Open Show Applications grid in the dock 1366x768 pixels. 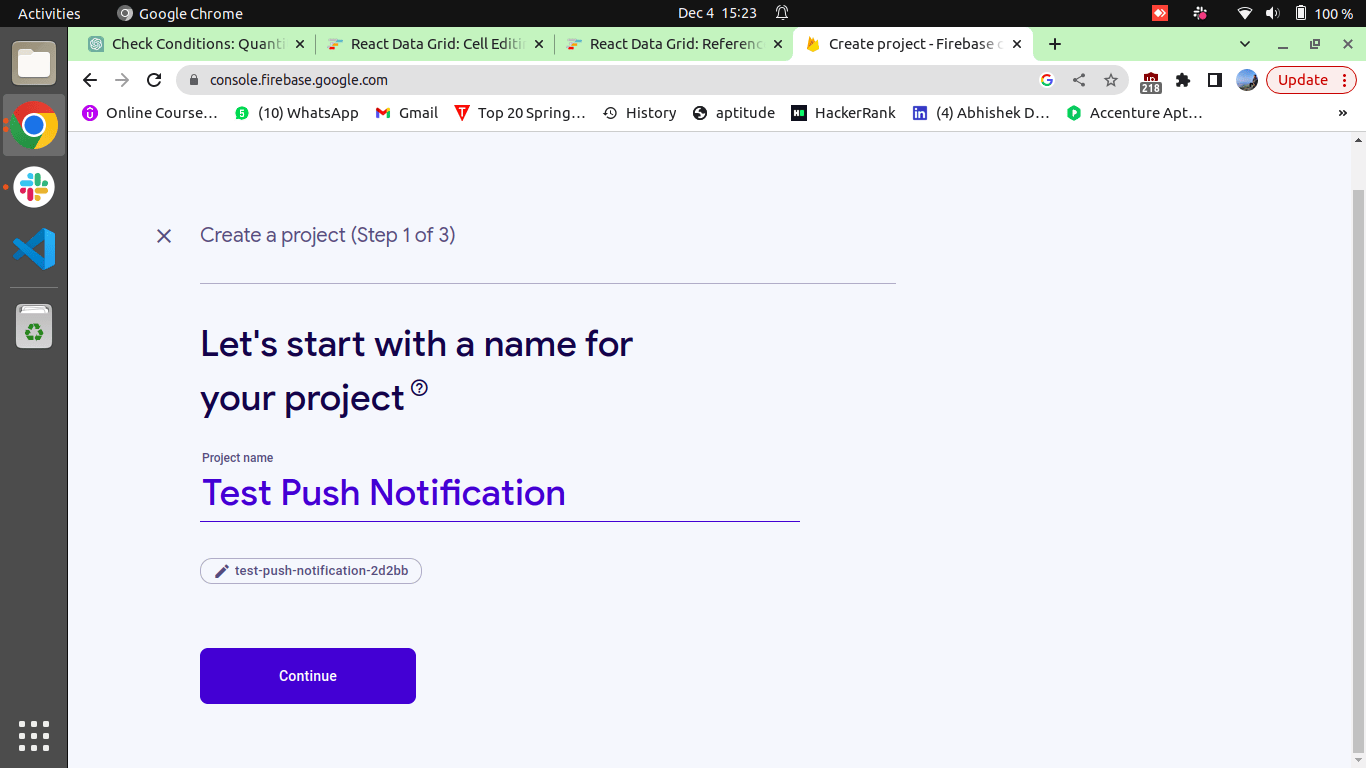(33, 736)
